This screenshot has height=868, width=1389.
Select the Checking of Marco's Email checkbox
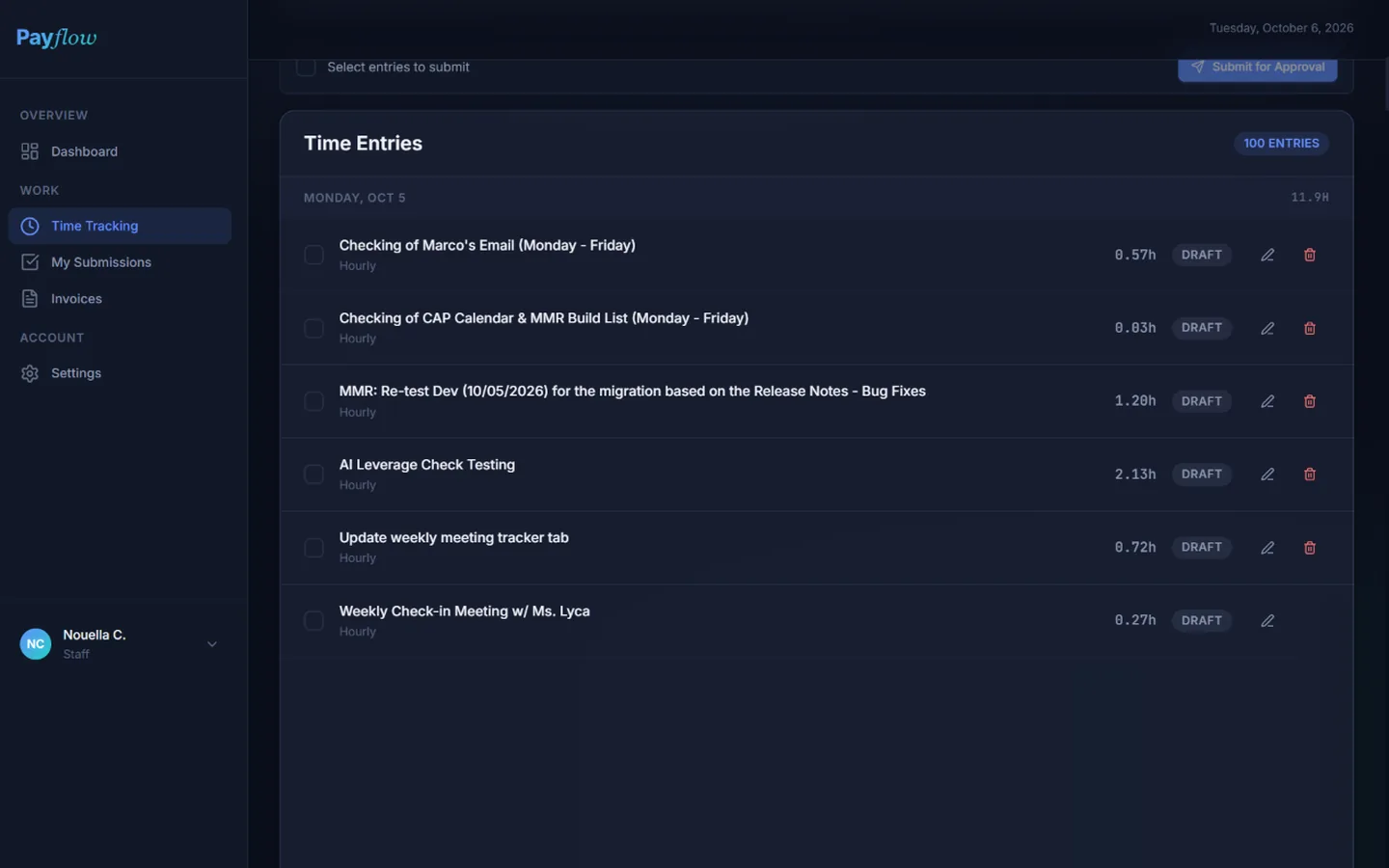tap(313, 255)
